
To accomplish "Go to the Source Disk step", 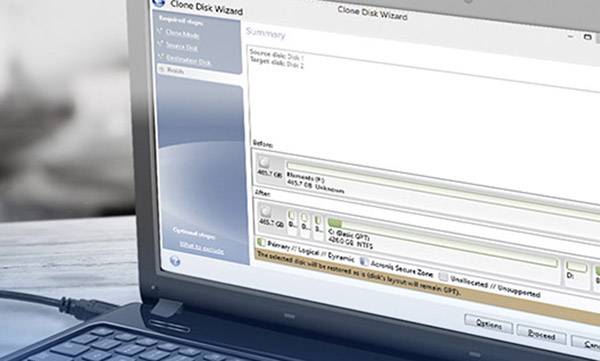I will pos(182,47).
